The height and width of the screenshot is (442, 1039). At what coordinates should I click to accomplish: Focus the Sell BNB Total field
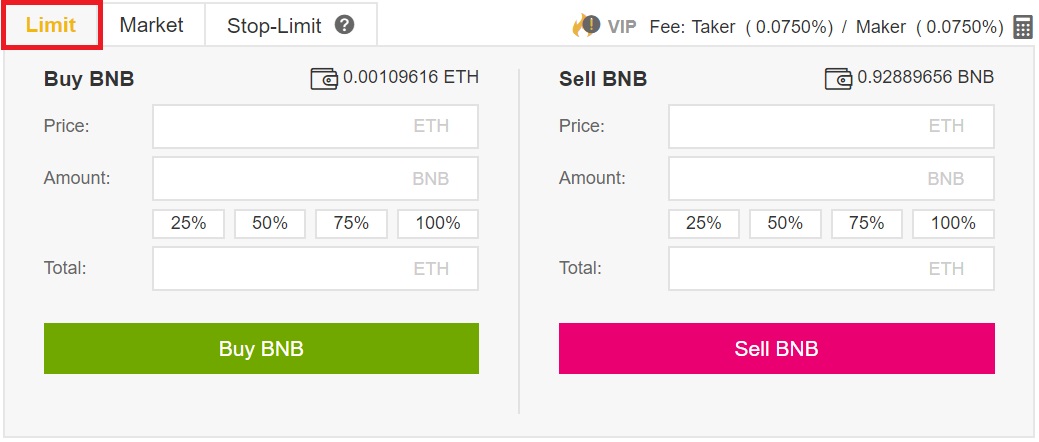(x=831, y=268)
